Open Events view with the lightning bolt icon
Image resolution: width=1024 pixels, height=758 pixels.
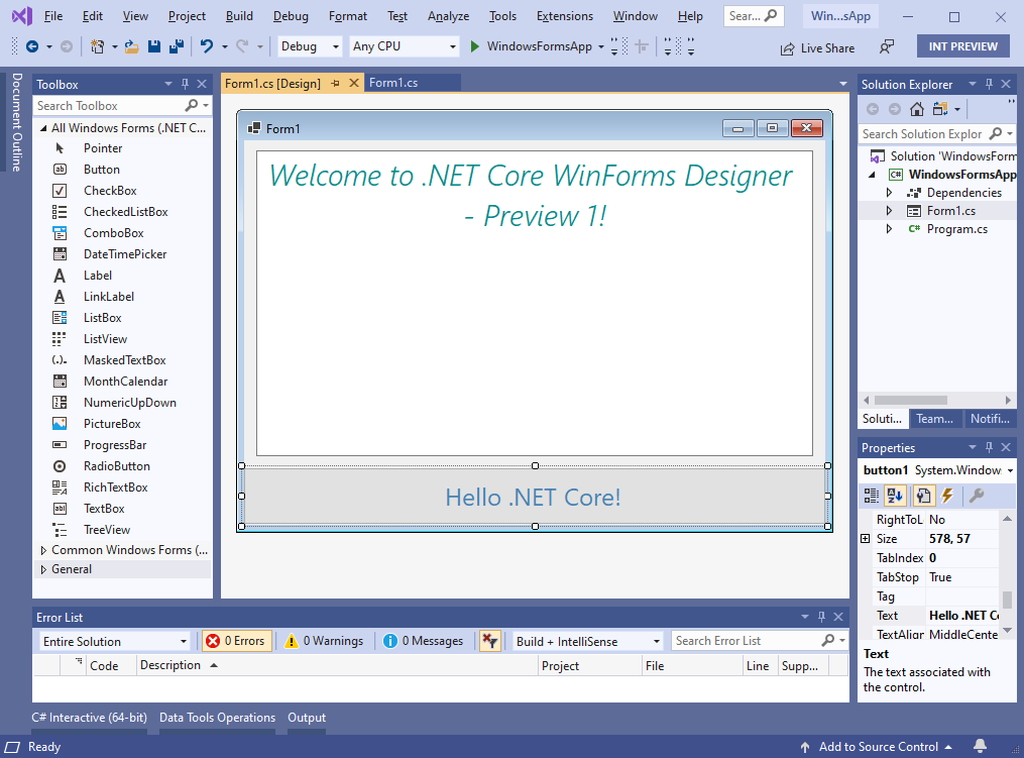[946, 495]
